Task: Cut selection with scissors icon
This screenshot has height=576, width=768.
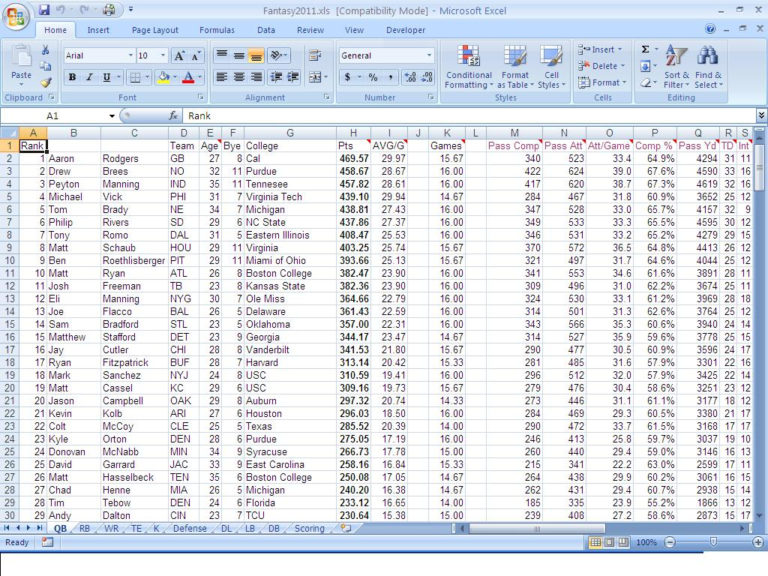Action: (45, 49)
